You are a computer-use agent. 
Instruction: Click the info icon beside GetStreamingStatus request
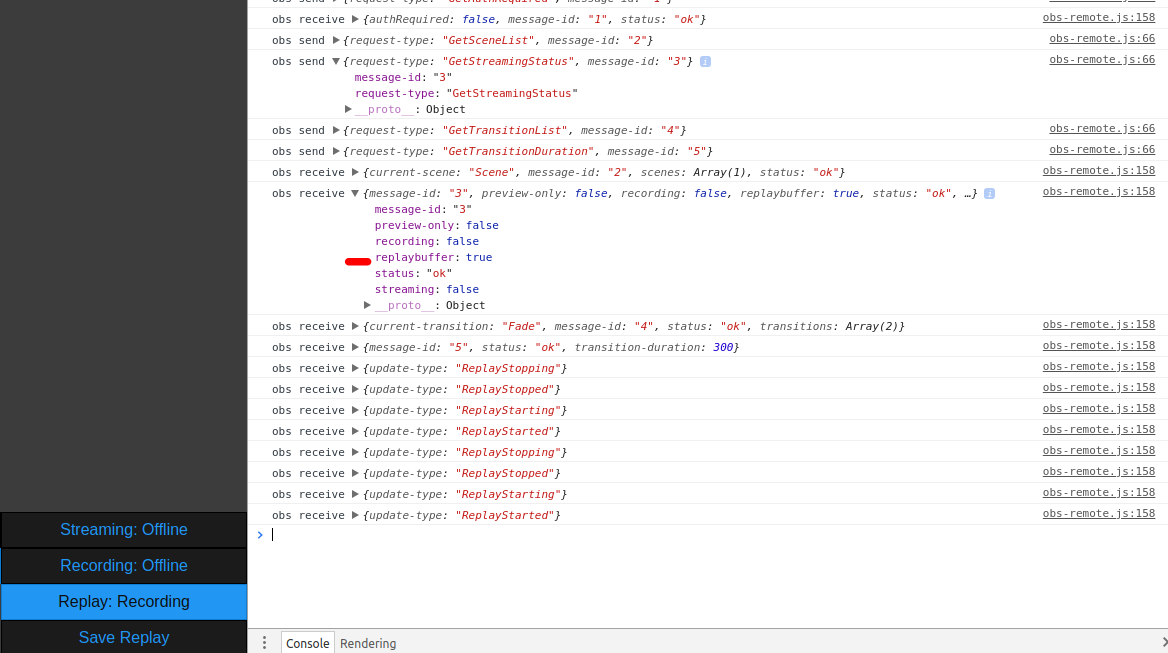pyautogui.click(x=707, y=61)
